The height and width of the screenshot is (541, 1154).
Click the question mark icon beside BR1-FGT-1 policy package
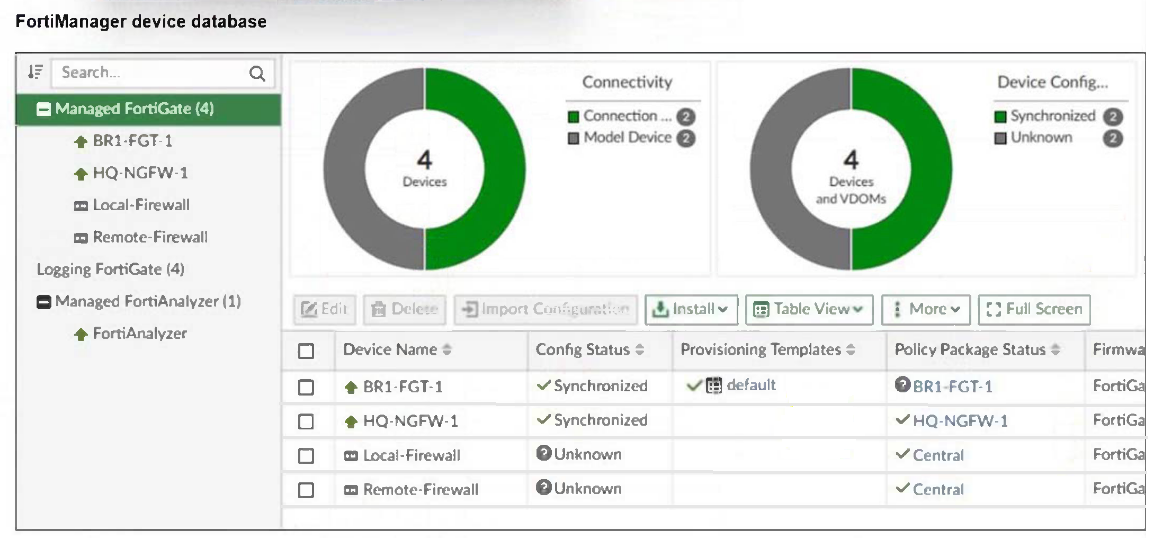[903, 386]
